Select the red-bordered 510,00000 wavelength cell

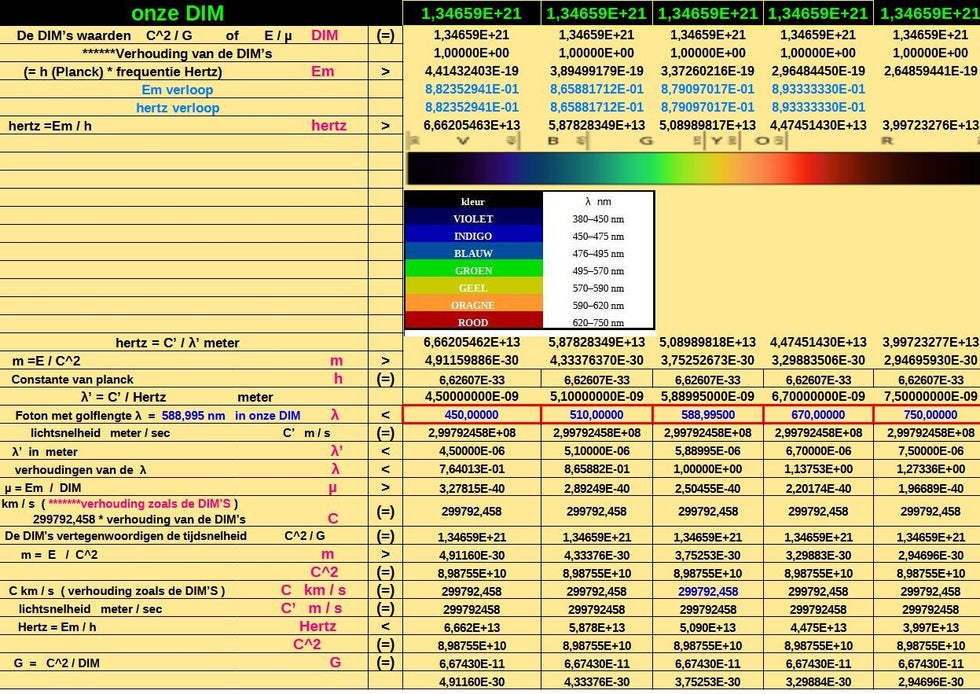(596, 415)
